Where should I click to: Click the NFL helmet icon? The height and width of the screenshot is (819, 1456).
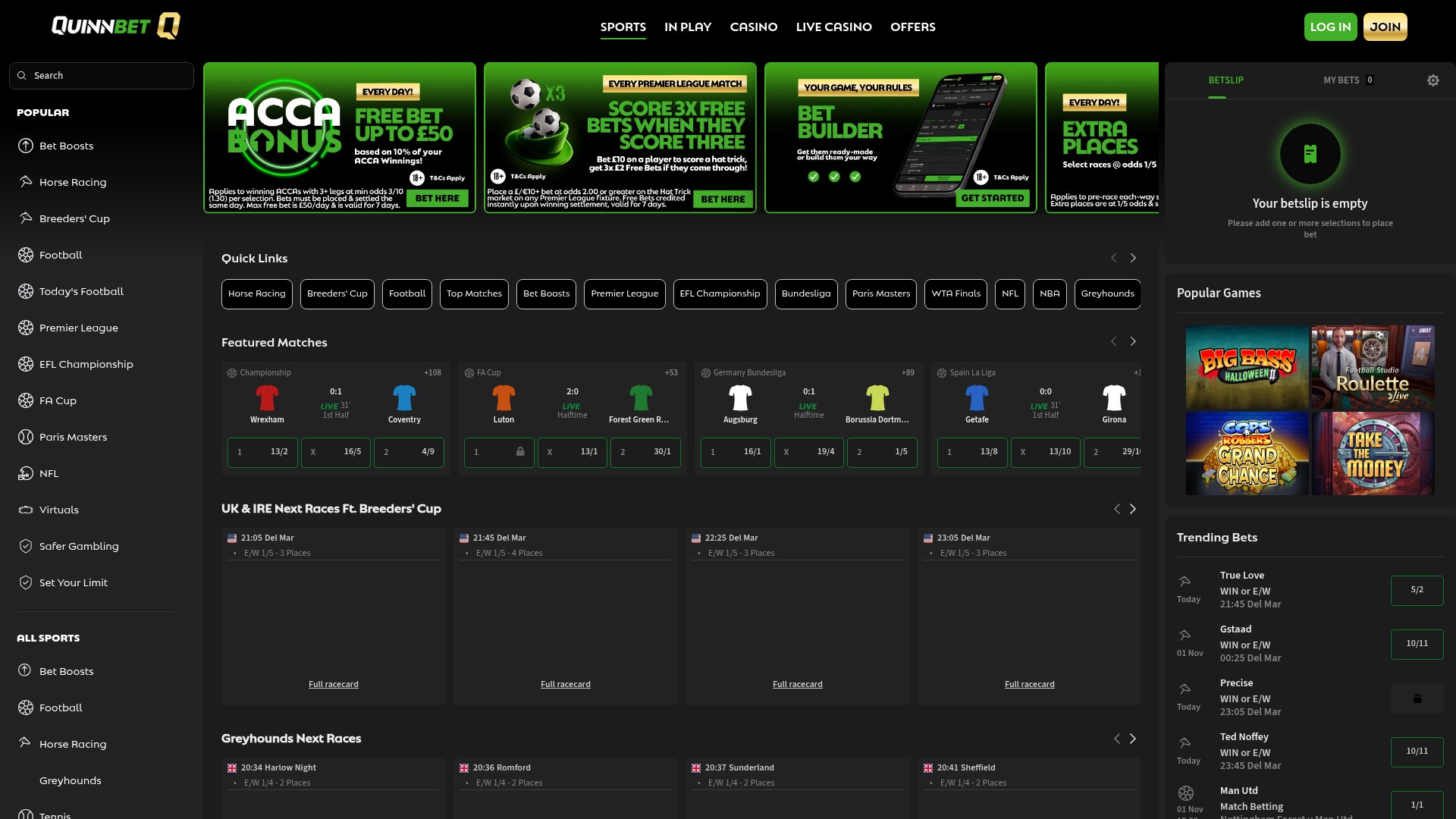click(26, 473)
